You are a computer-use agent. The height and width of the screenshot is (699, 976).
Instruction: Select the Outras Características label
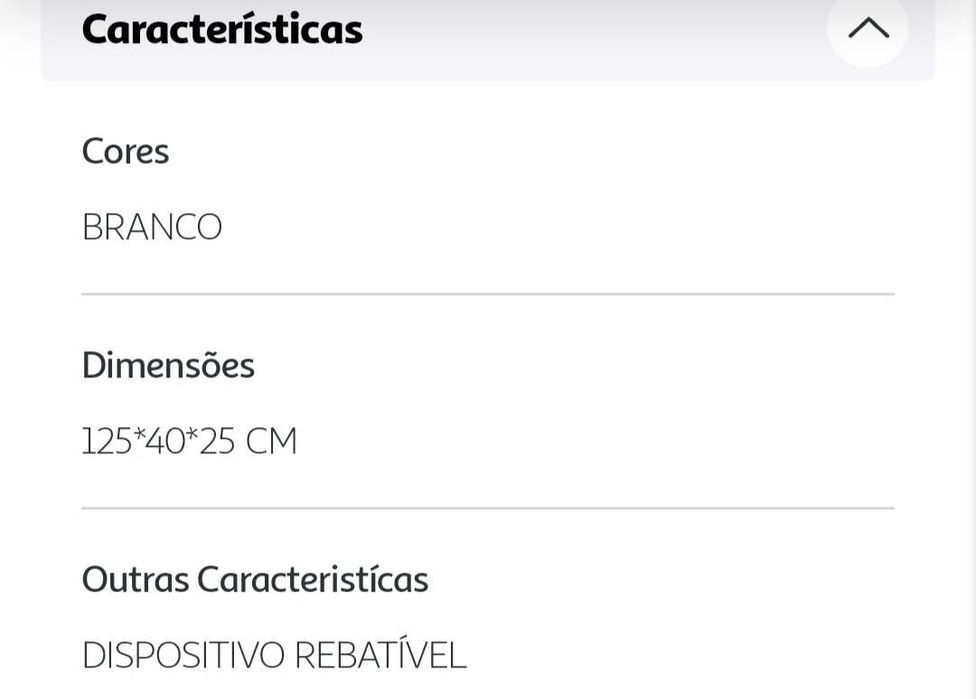255,580
